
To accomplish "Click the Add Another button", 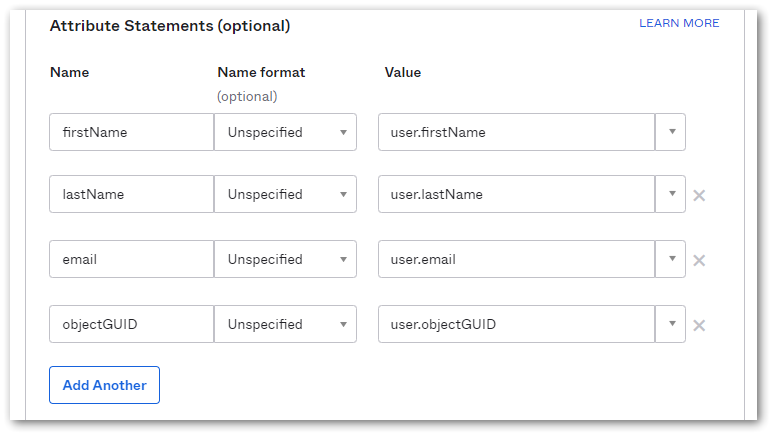I will (104, 385).
